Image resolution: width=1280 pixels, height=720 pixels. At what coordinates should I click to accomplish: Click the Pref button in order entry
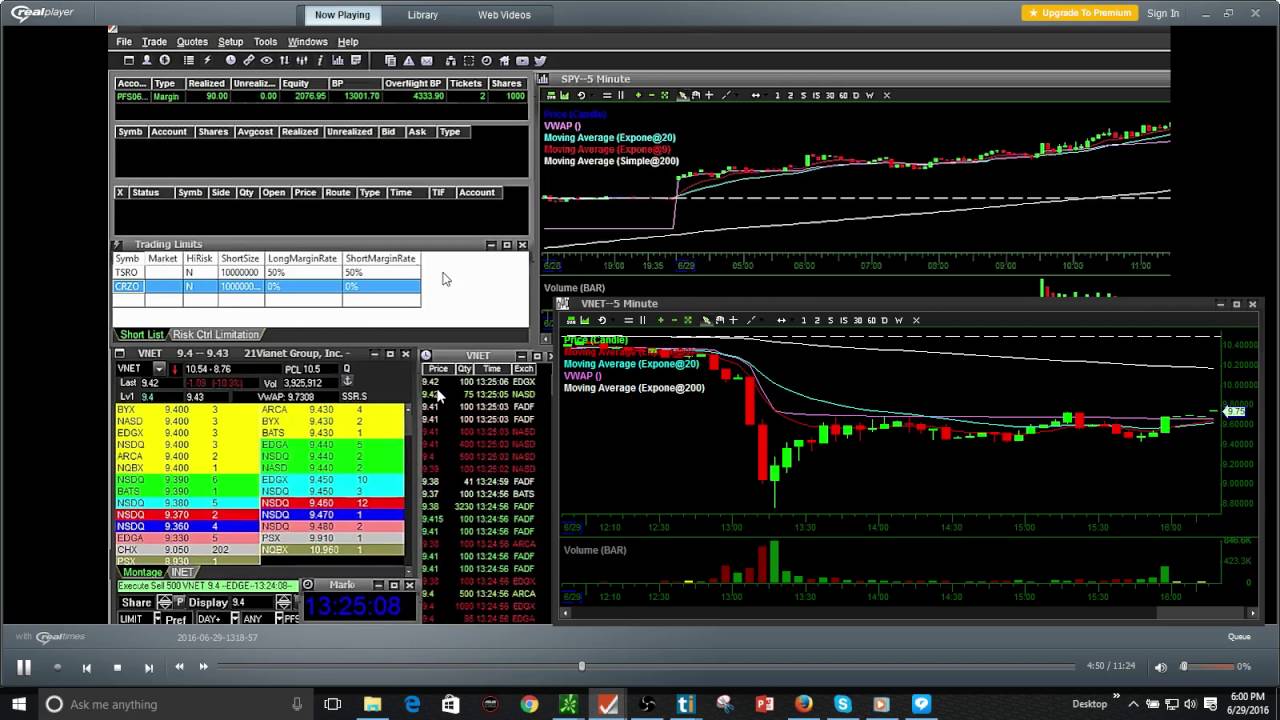176,620
